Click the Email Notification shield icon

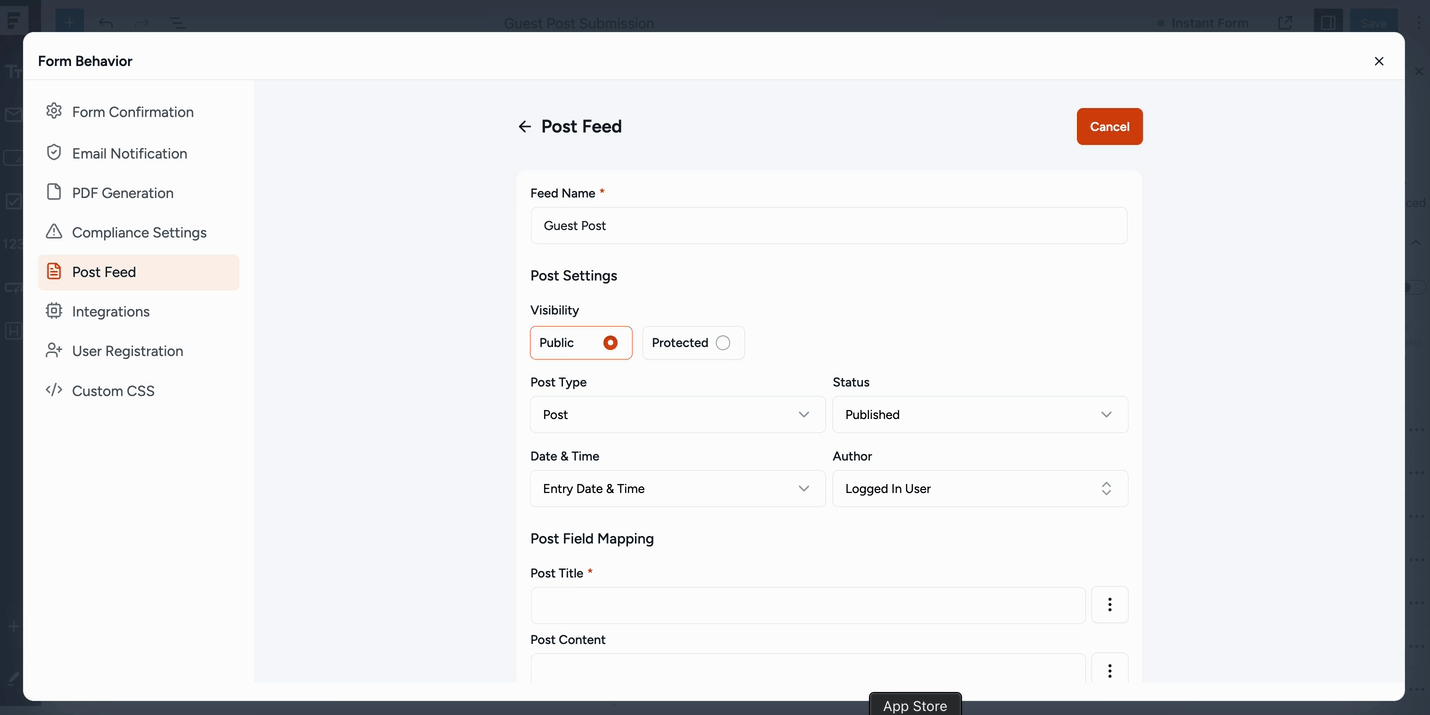point(54,152)
